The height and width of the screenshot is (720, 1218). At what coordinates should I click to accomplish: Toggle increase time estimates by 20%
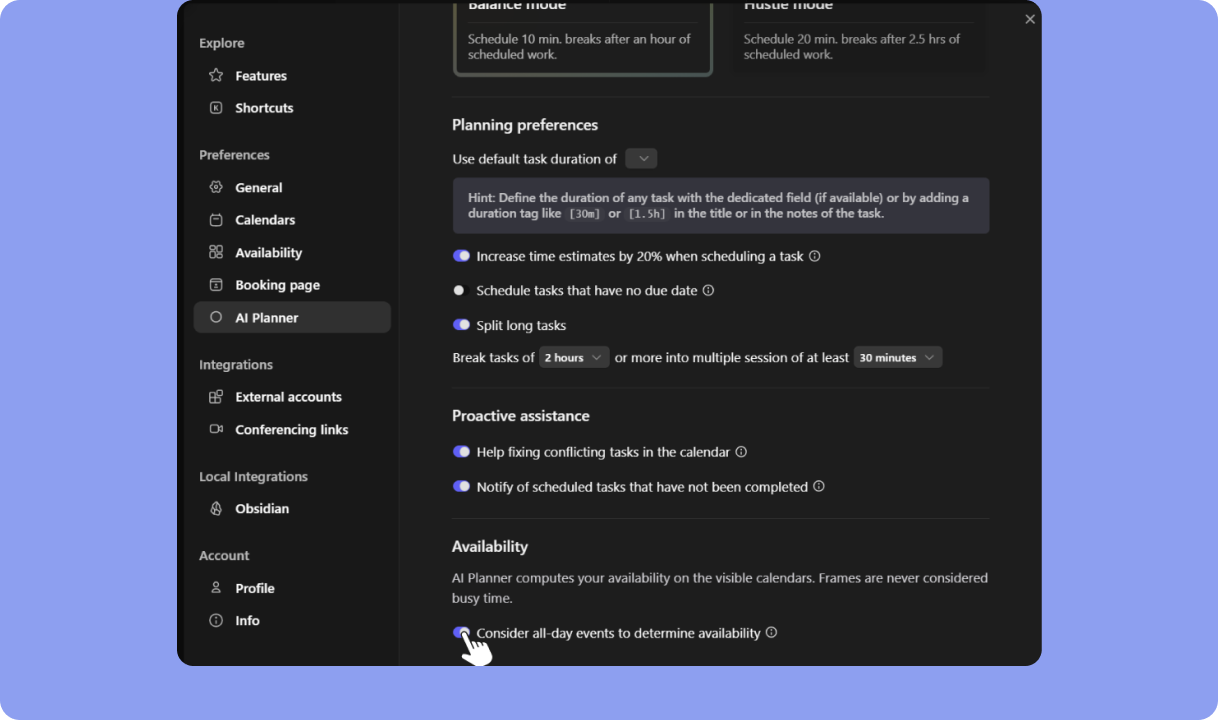[x=461, y=256]
